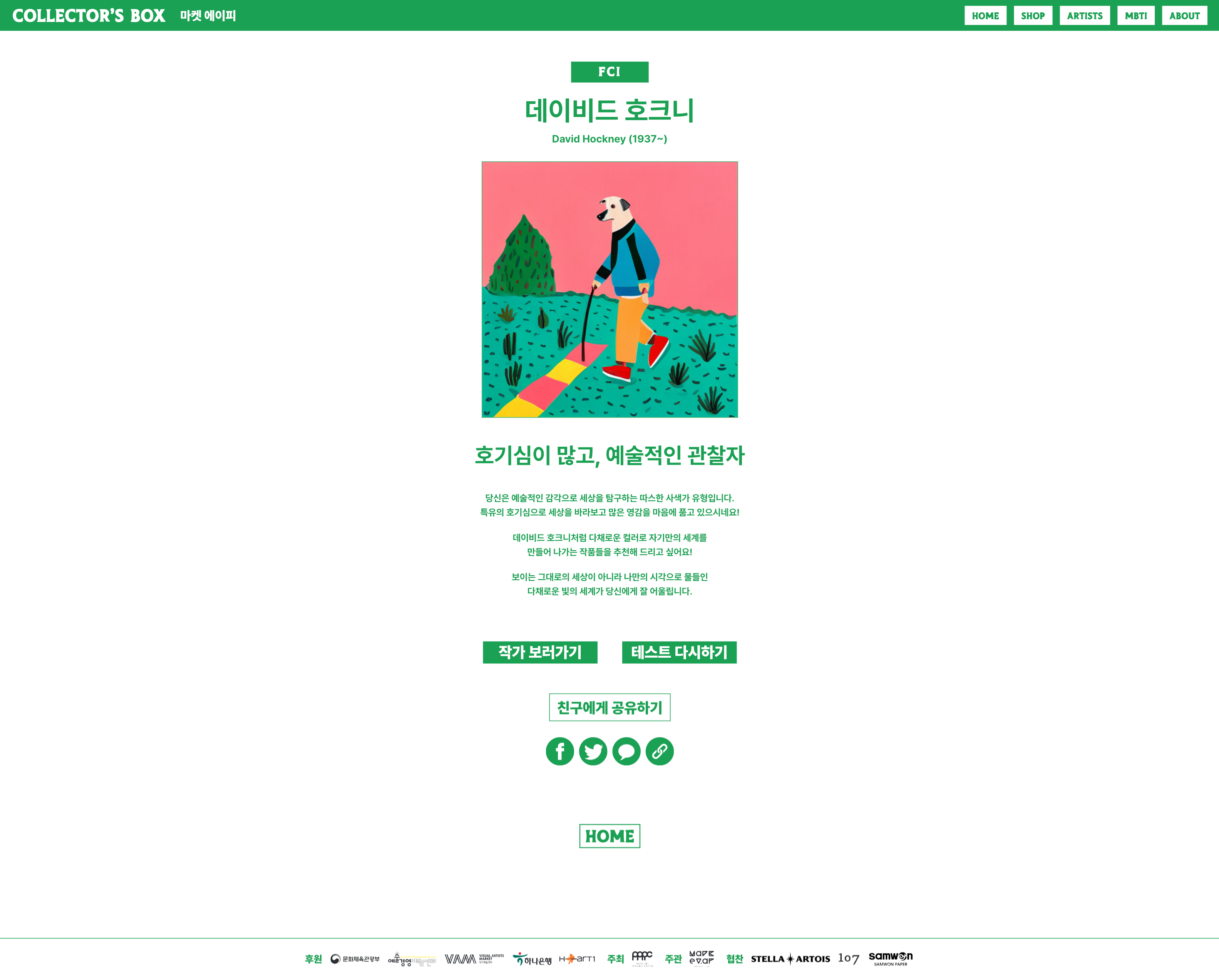The image size is (1219, 980).
Task: Click the Stella Artois sponsor logo
Action: pos(790,958)
